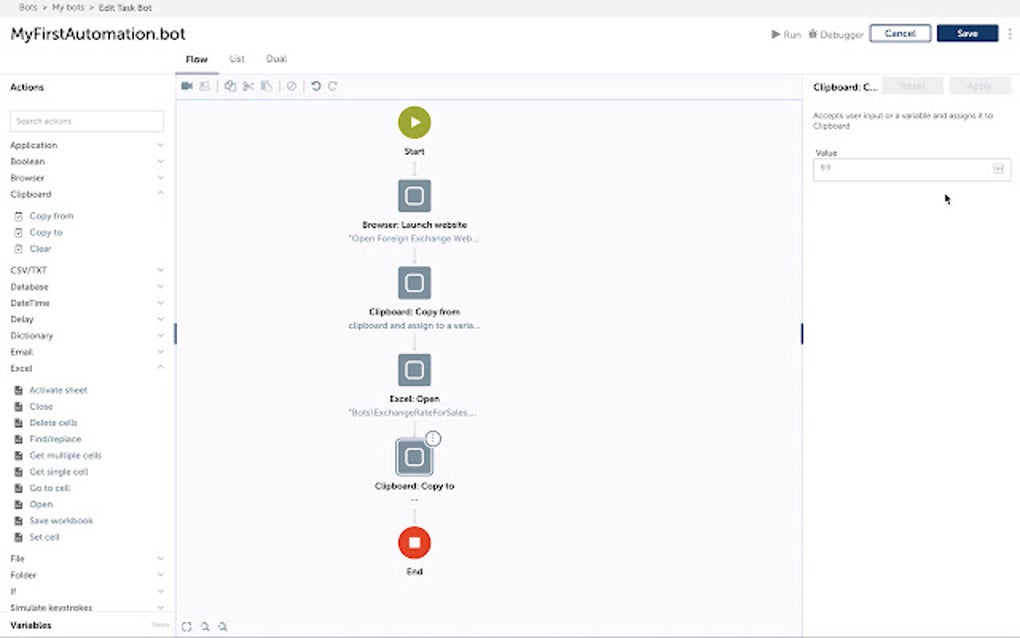
Task: Click the Redo icon in the toolbar
Action: pyautogui.click(x=333, y=86)
